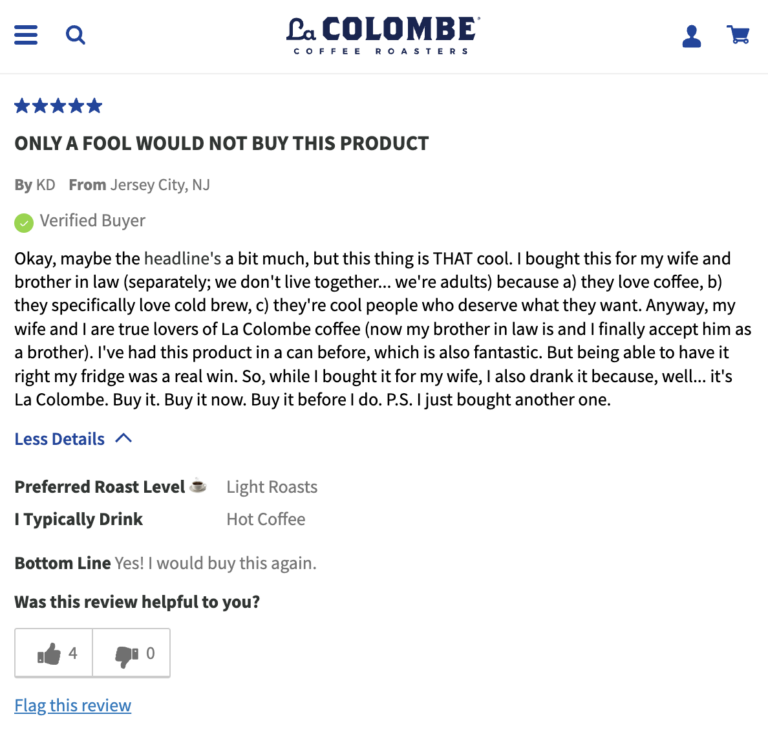This screenshot has height=754, width=768.
Task: Collapse the review using Less Details
Action: tap(59, 439)
